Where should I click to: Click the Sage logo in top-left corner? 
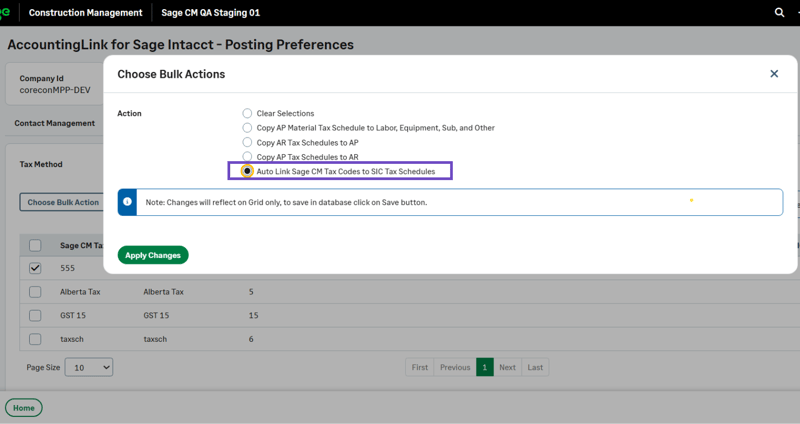tap(5, 13)
